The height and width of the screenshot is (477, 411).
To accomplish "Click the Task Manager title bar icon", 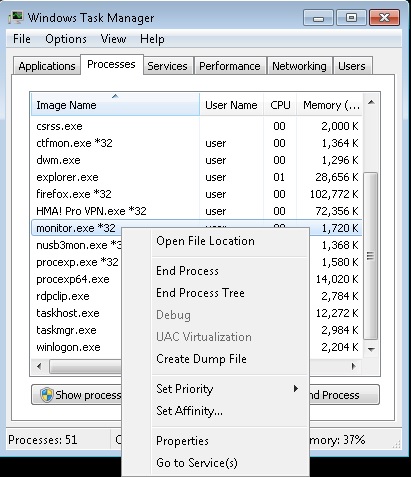I will pos(15,17).
